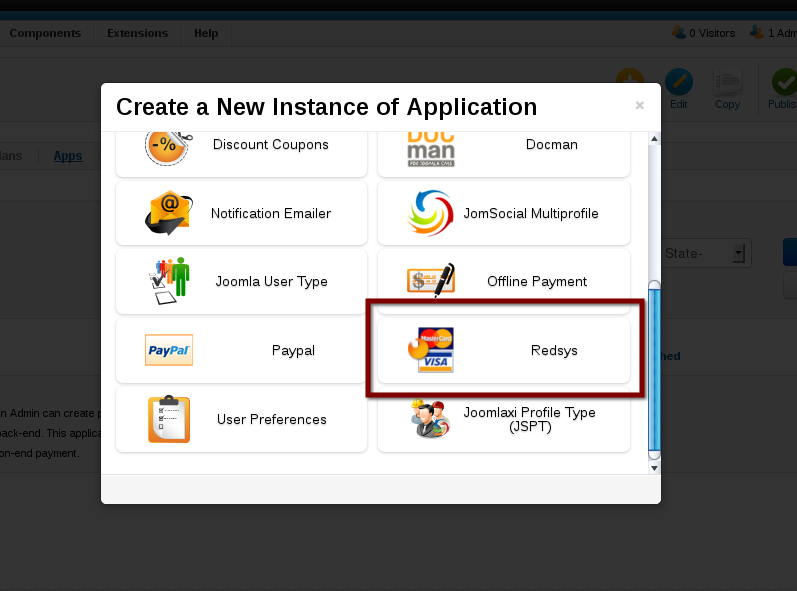Screen dimensions: 797x591
Task: Click the User Preferences clipboard icon
Action: click(169, 419)
